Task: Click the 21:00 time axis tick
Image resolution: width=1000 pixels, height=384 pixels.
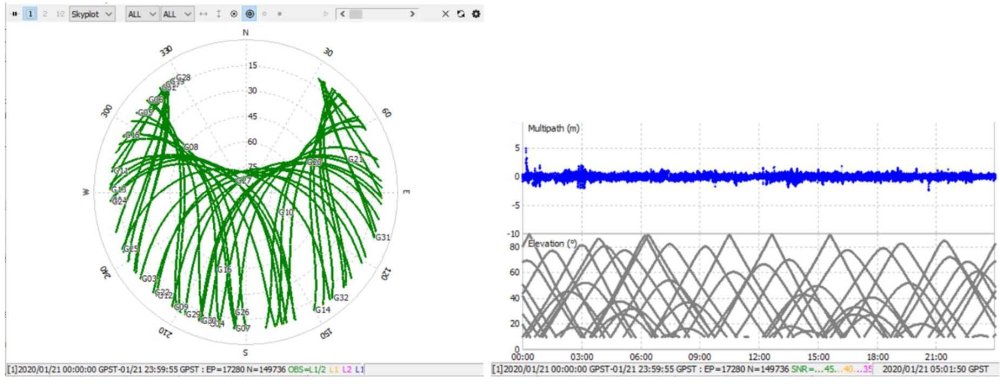Action: pyautogui.click(x=937, y=357)
